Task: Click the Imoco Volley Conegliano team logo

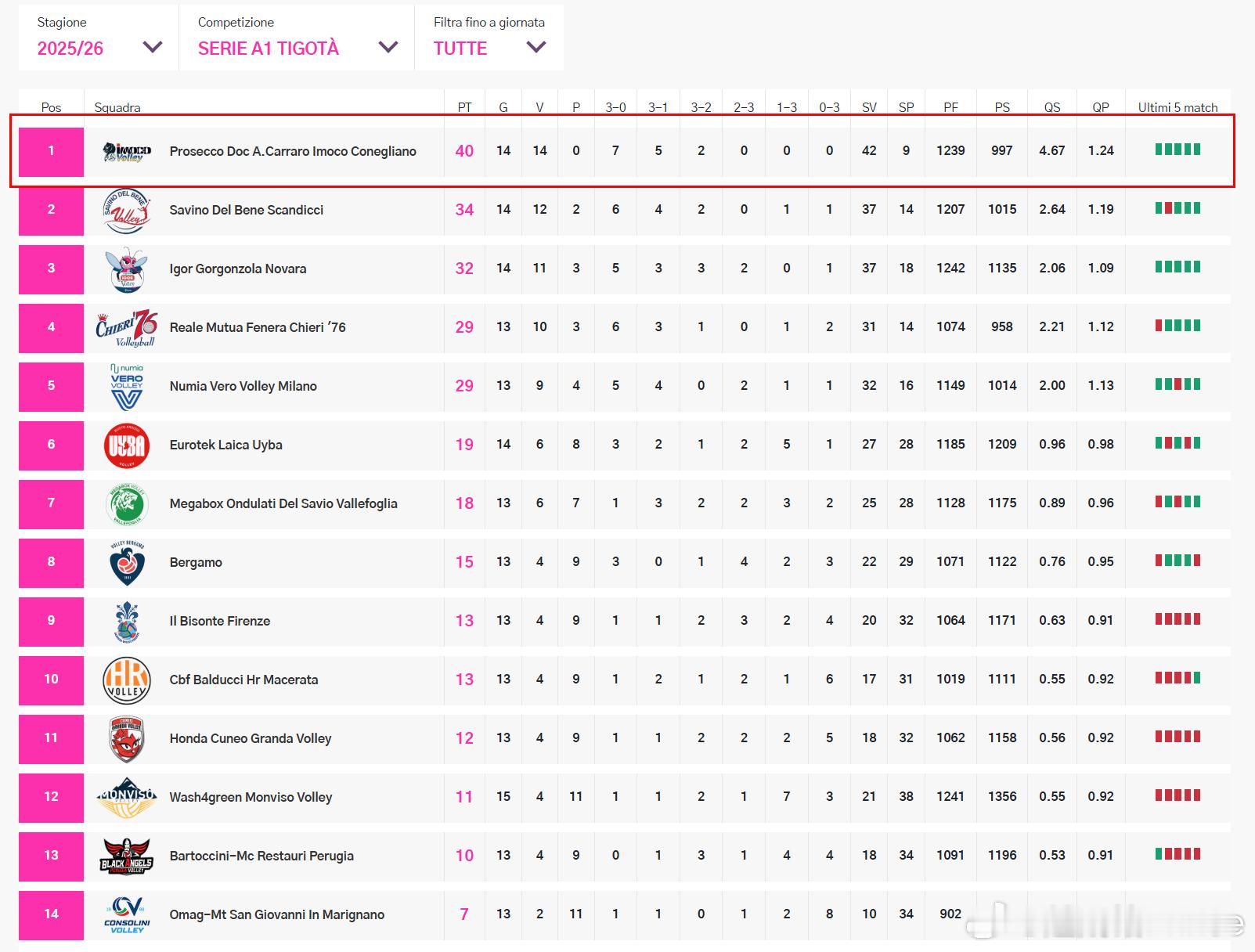Action: point(127,151)
